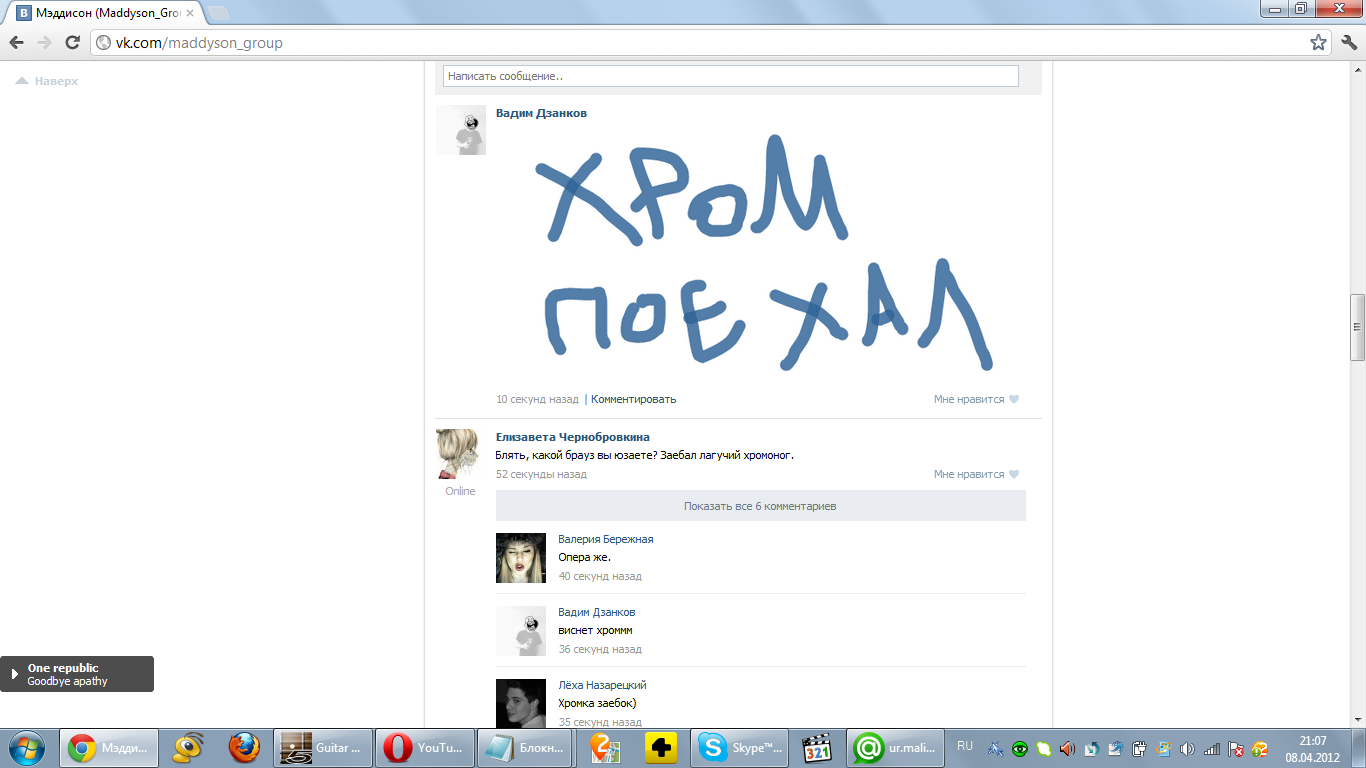Open the network signal bars tray icon
Image resolution: width=1366 pixels, height=768 pixels.
coord(1211,748)
